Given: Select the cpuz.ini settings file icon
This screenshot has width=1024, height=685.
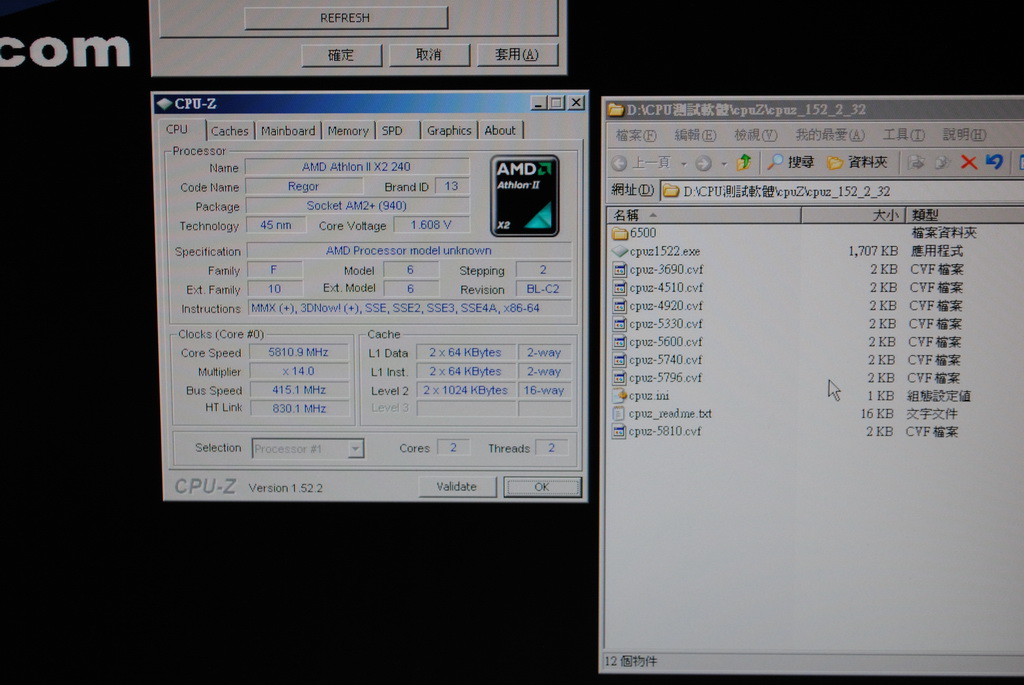Looking at the screenshot, I should 620,396.
